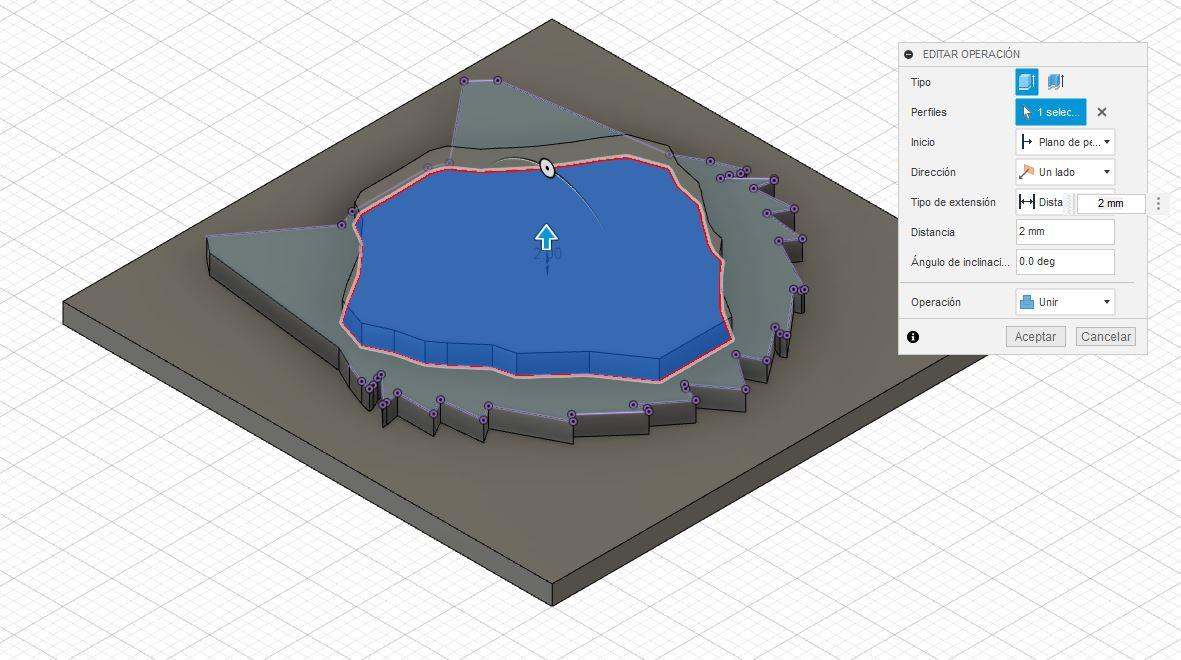Open the Dirección 'Un lado' dropdown
This screenshot has width=1181, height=660.
pos(1065,172)
